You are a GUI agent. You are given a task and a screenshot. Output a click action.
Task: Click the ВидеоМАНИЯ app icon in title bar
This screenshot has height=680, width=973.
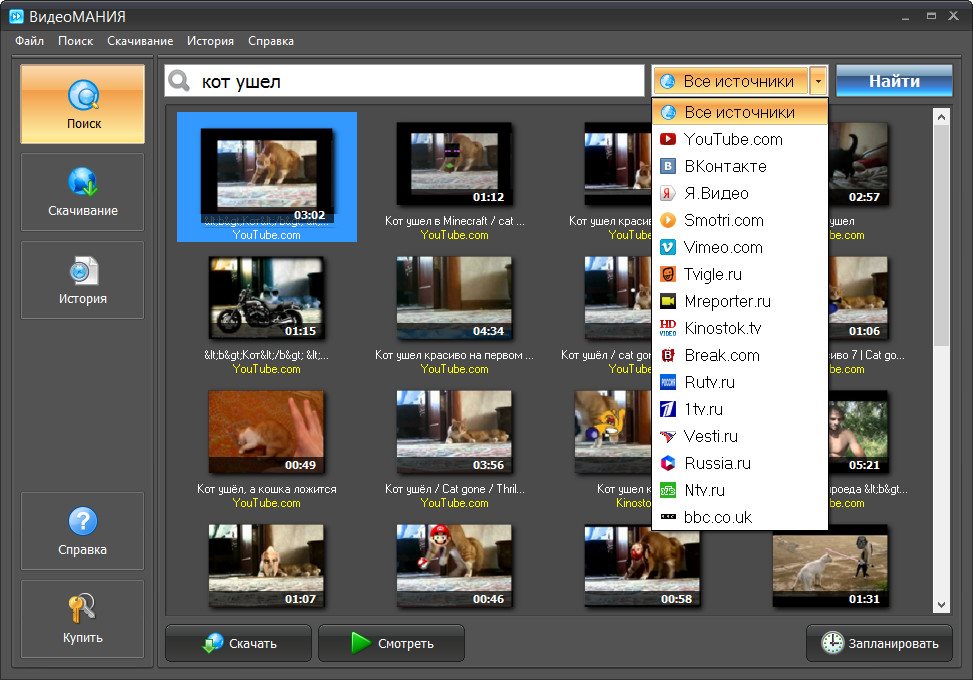pos(16,16)
